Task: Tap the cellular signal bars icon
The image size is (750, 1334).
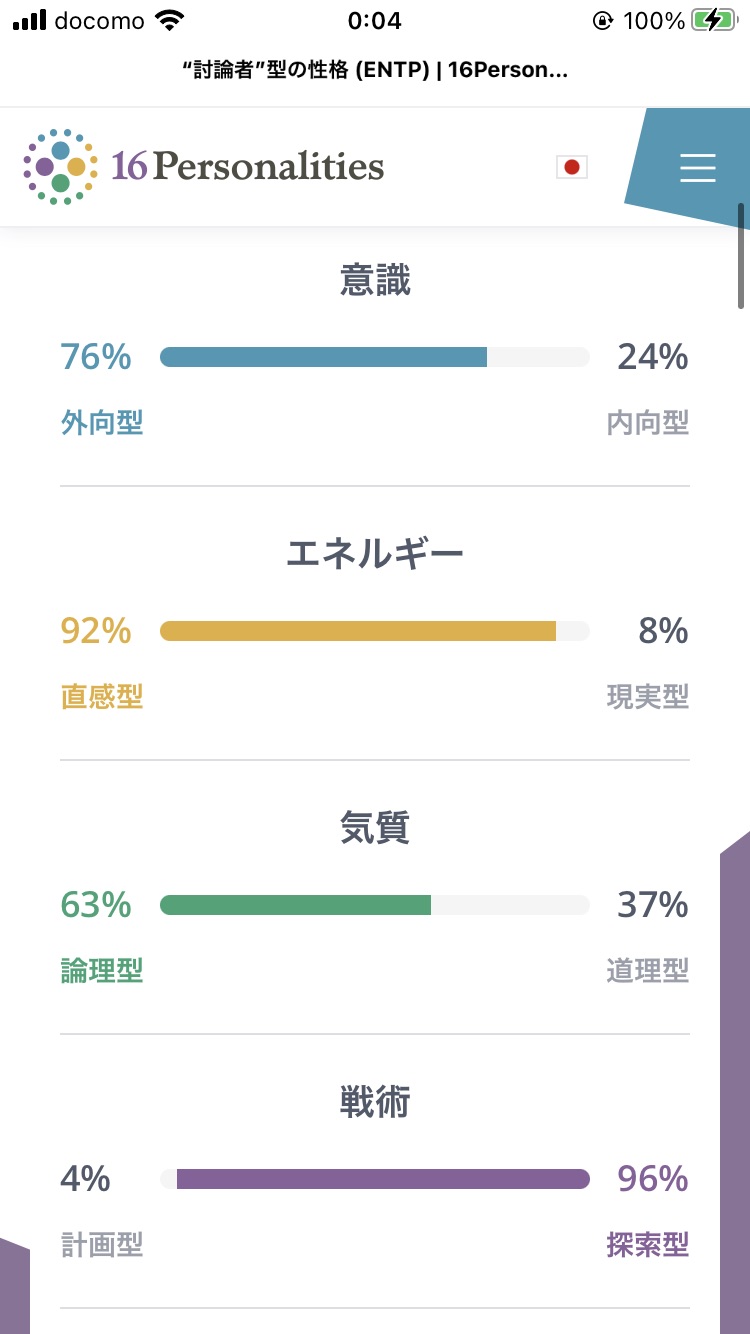Action: (30, 20)
